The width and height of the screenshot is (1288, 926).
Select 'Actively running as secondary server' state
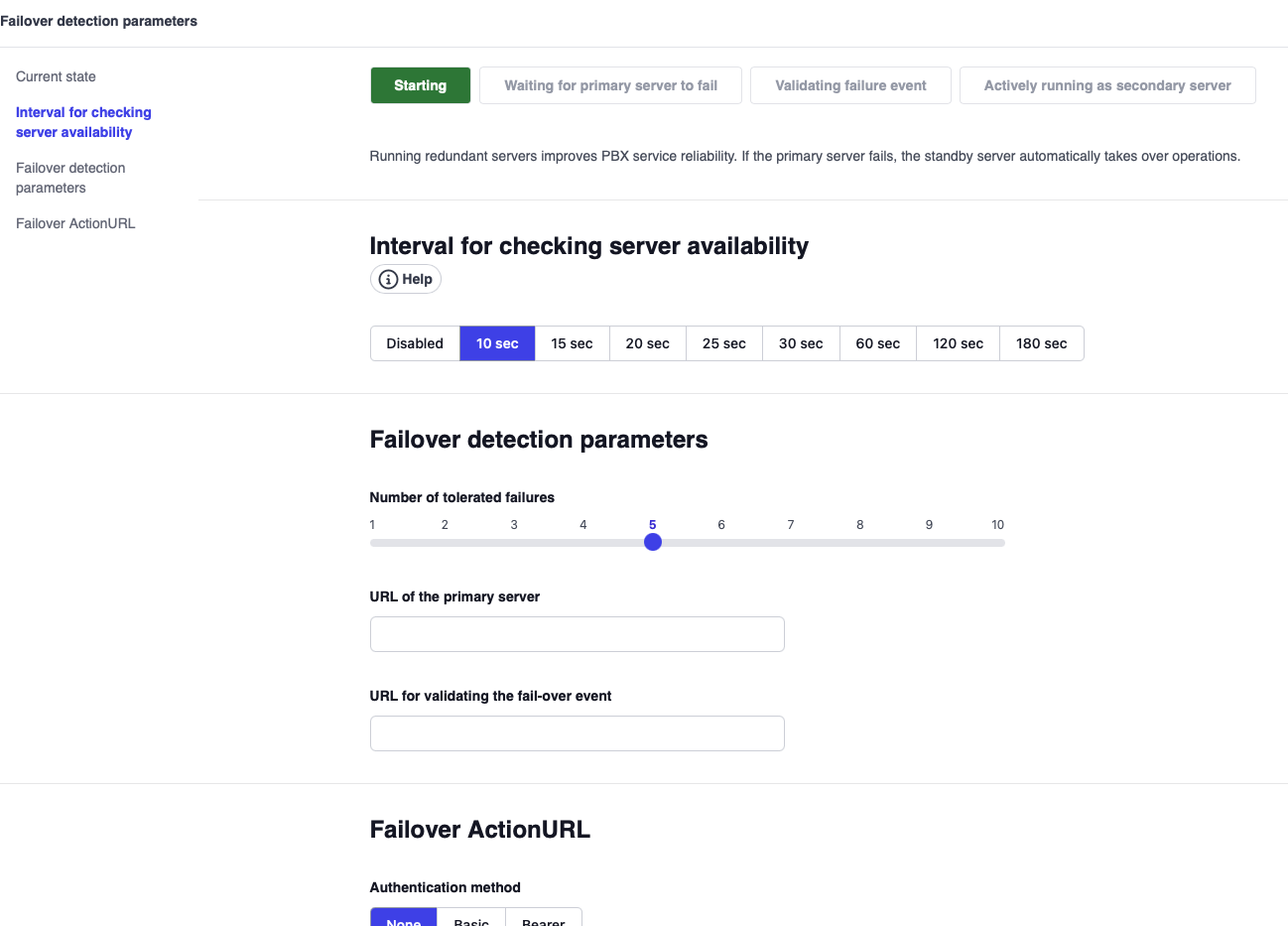coord(1107,85)
